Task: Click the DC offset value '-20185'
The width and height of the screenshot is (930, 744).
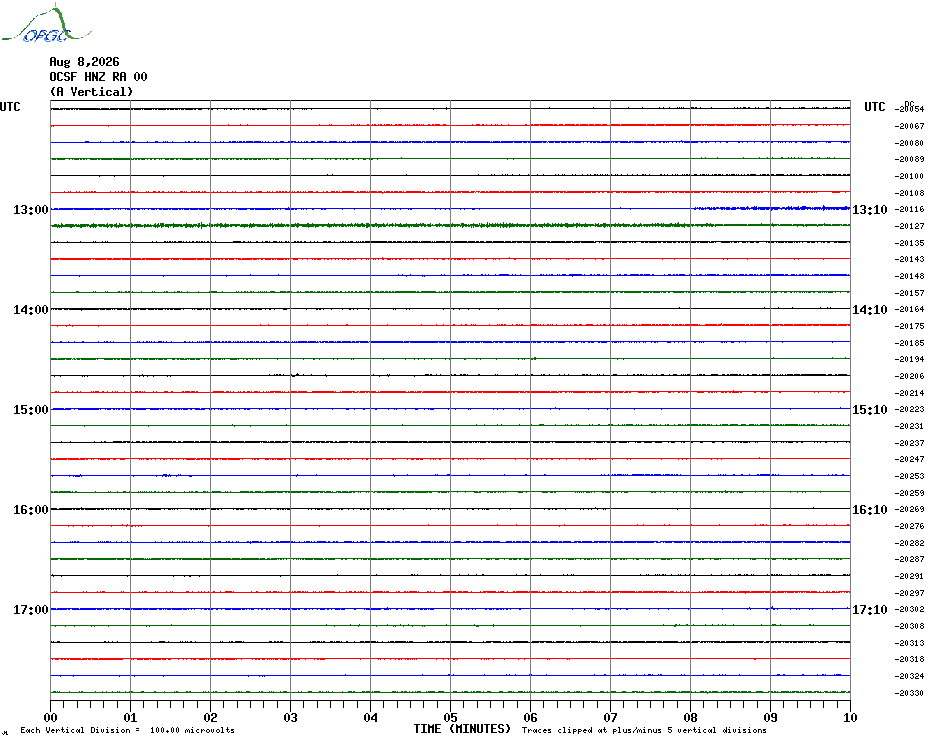Action: coord(909,343)
